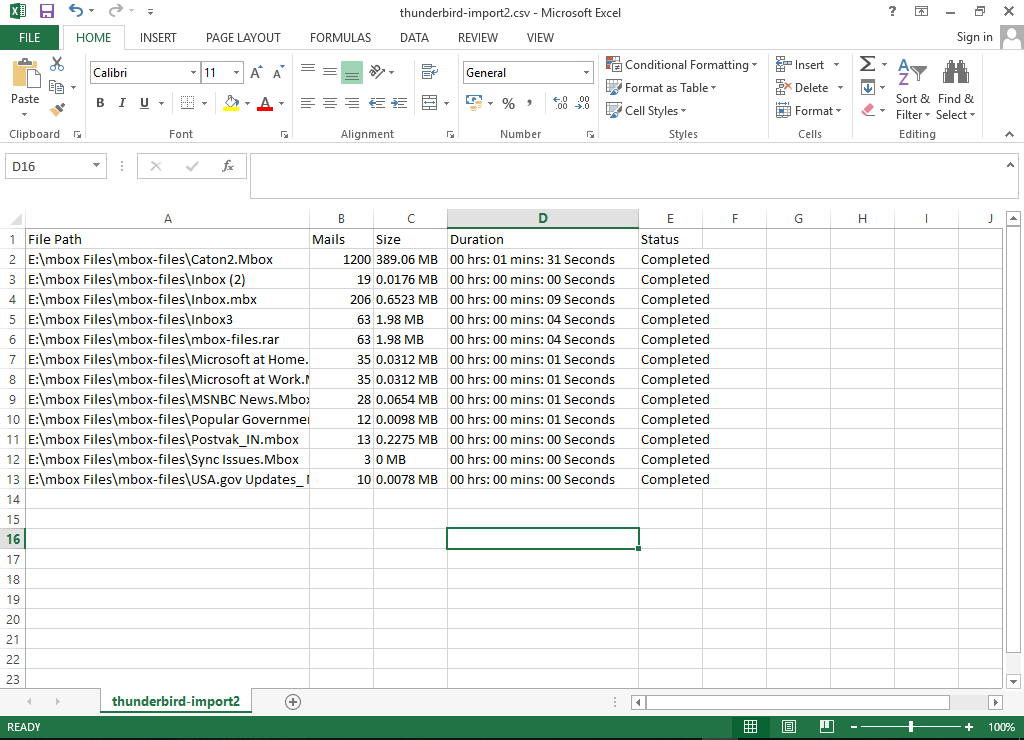The image size is (1024, 740).
Task: Toggle Bold formatting
Action: coord(100,103)
